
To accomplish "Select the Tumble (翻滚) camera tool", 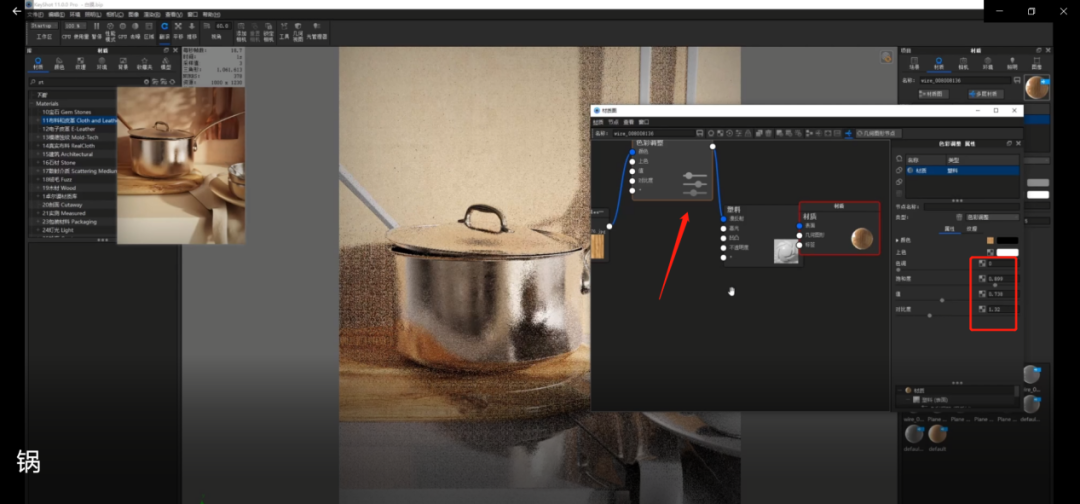I will click(164, 30).
